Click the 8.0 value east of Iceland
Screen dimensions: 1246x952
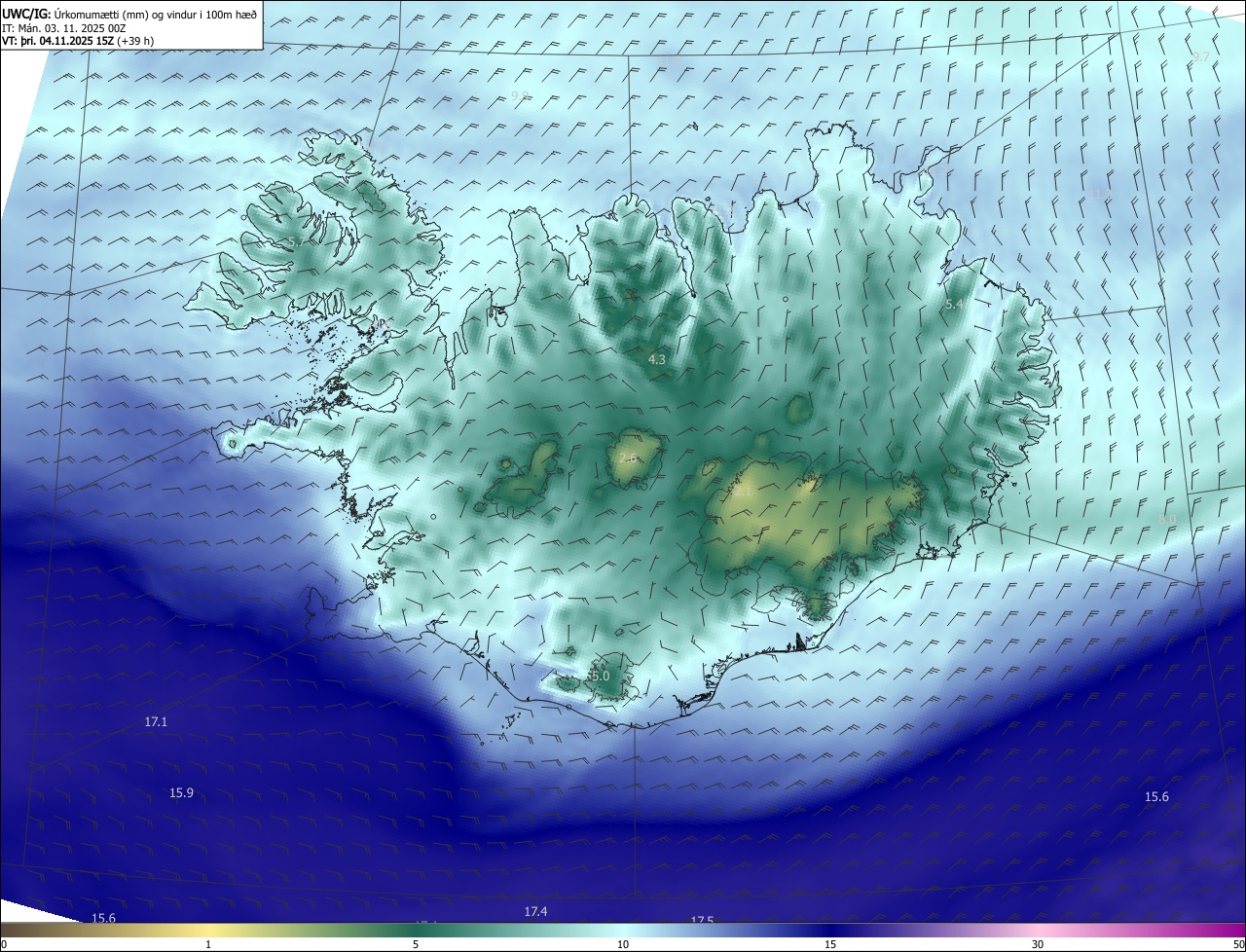(x=1167, y=519)
